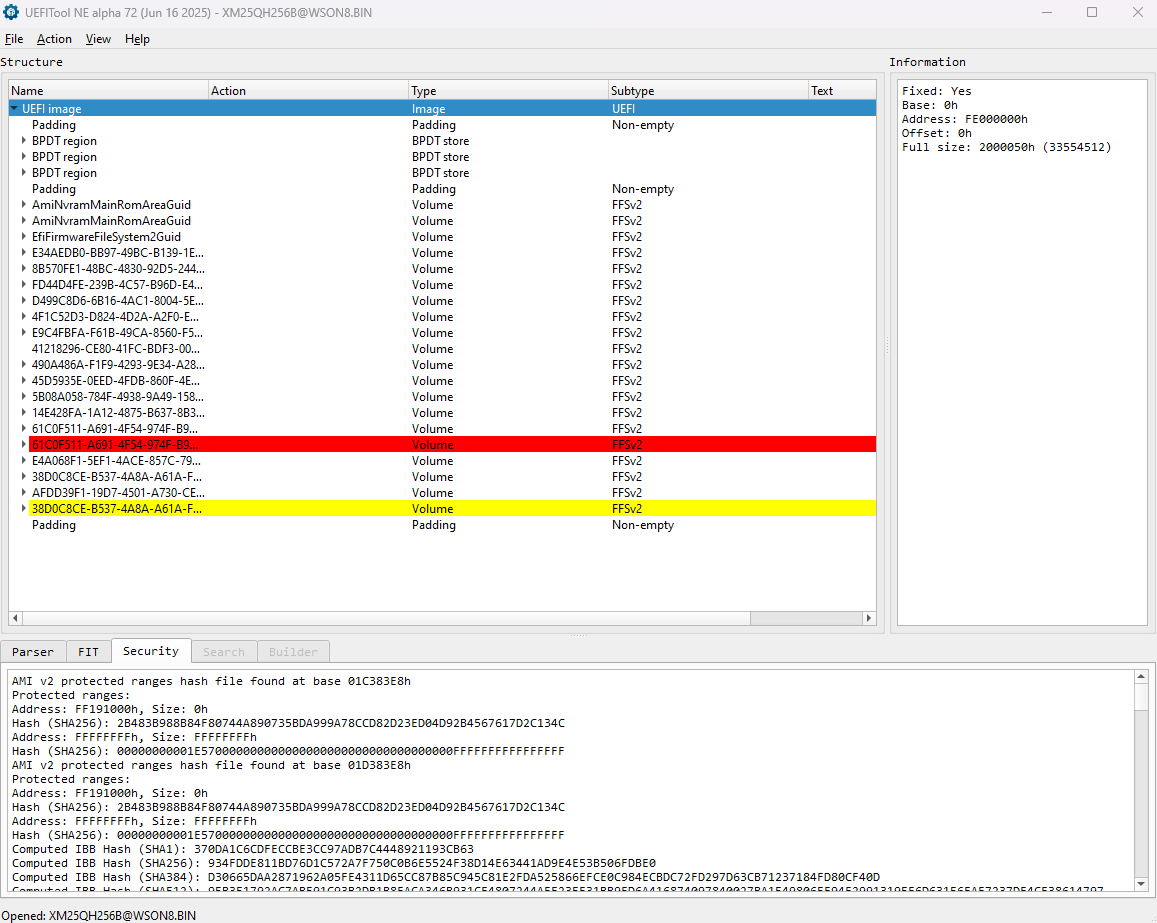Click the structure tree's left scroll arrow

[15, 618]
